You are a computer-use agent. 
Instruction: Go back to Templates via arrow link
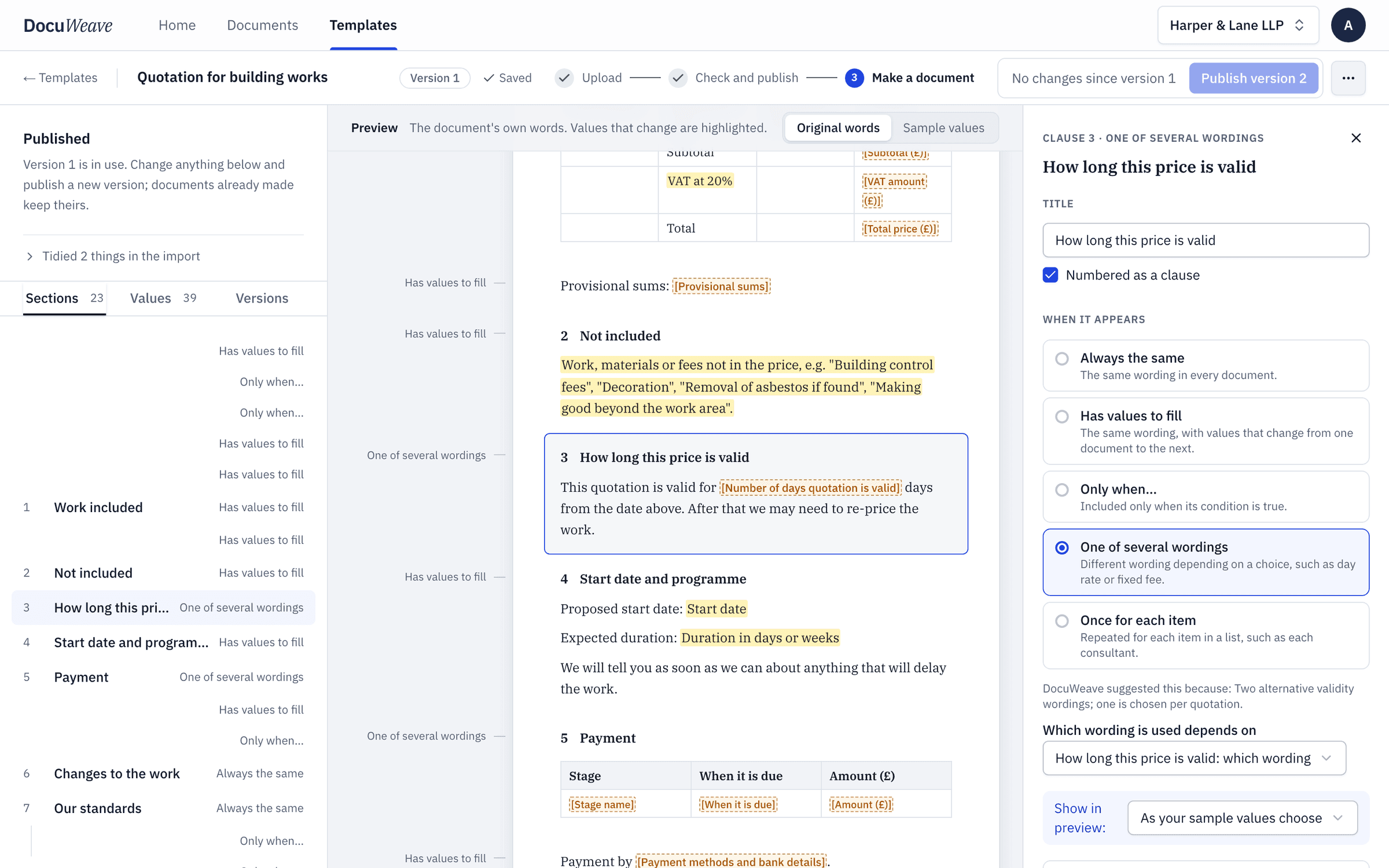60,78
